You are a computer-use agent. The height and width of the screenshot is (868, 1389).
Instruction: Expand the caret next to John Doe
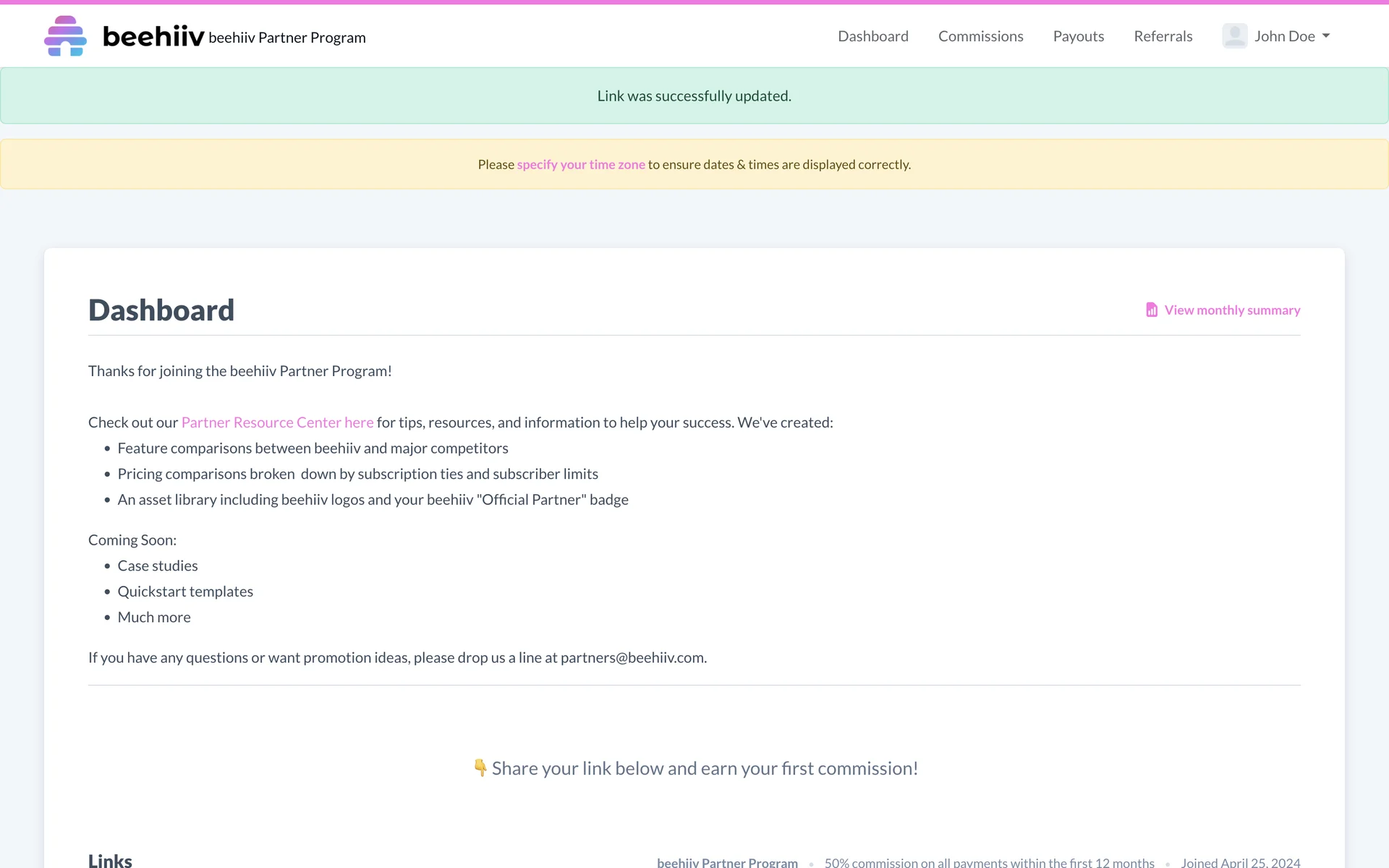(1326, 36)
